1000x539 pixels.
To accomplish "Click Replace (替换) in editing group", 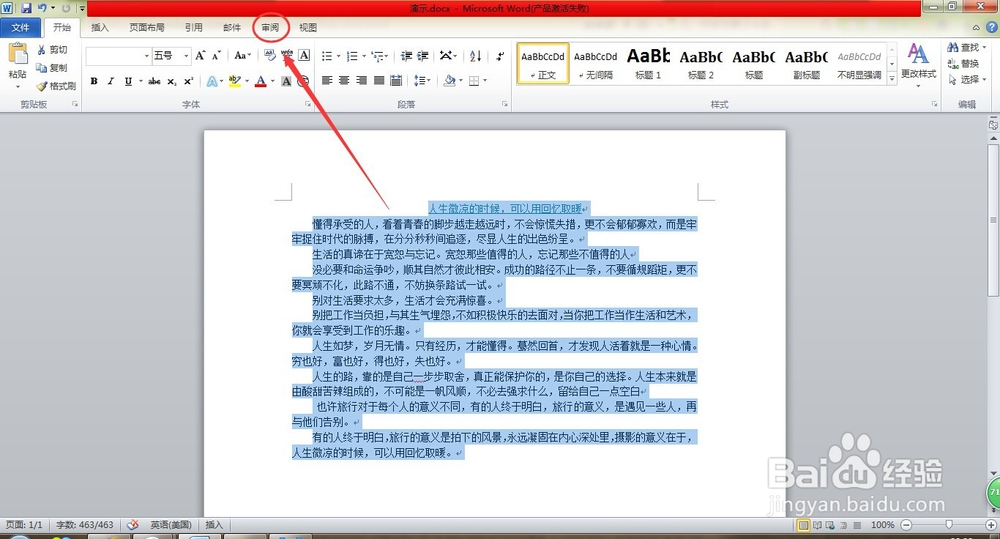I will pos(964,64).
